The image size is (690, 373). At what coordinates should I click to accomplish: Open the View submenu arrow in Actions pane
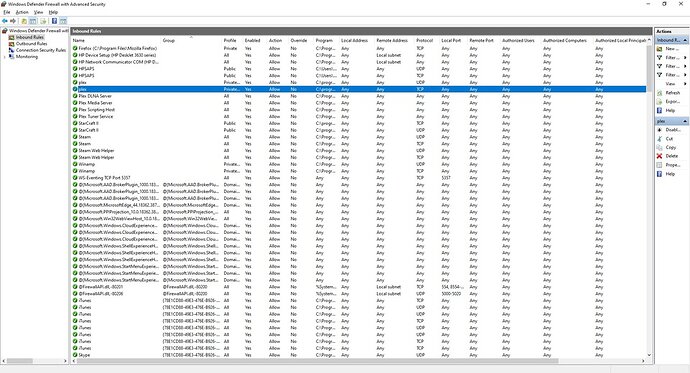point(685,84)
